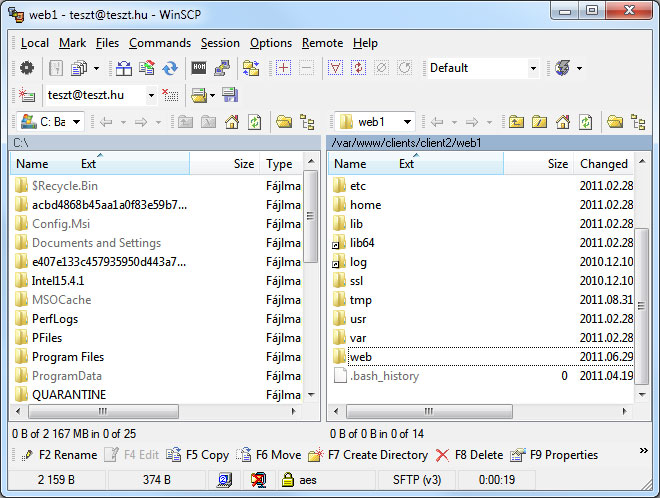660x498 pixels.
Task: Click F2 Rename button
Action: point(59,455)
